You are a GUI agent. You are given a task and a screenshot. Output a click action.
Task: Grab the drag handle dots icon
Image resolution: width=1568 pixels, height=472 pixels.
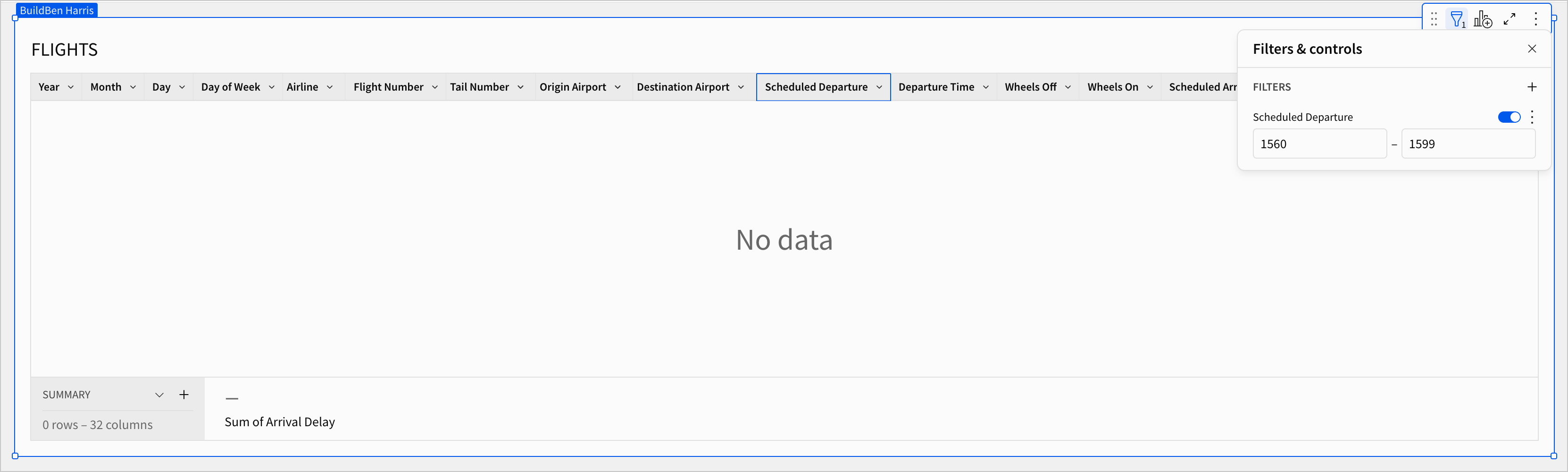click(1434, 19)
